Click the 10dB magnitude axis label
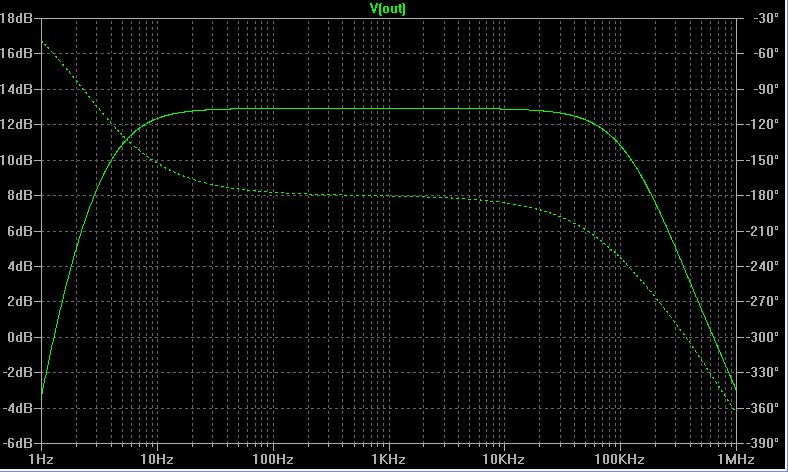This screenshot has height=472, width=788. pos(16,160)
